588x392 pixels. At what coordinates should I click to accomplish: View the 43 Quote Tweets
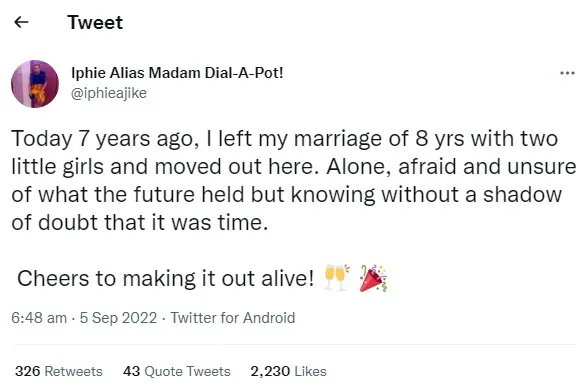pos(177,371)
